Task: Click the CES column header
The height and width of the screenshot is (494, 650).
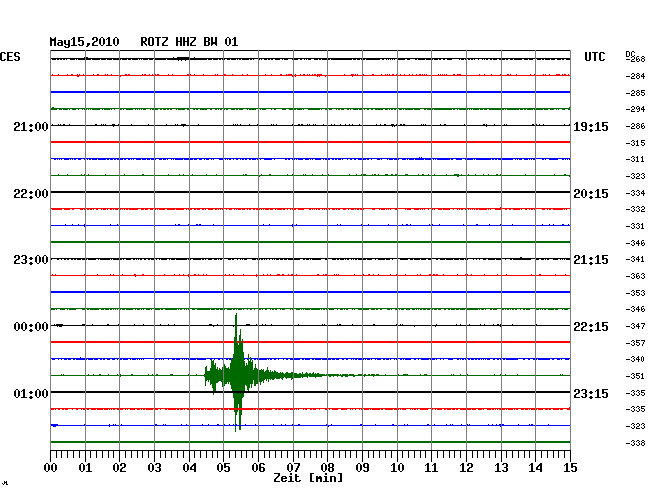Action: point(10,57)
